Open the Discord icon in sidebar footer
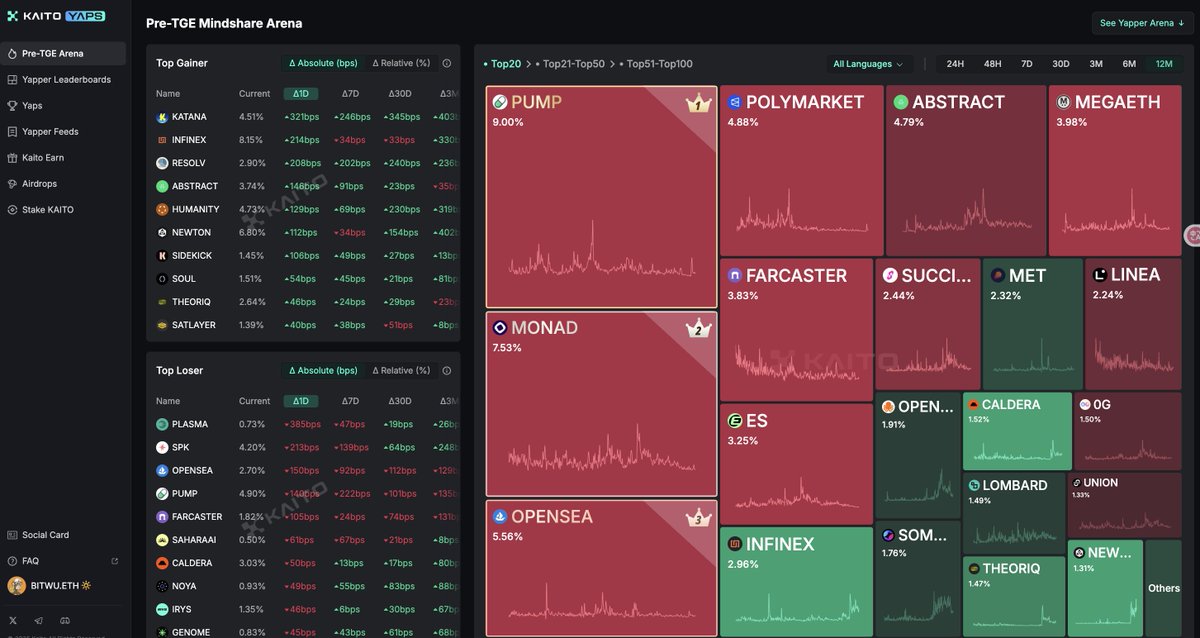The width and height of the screenshot is (1200, 638). click(65, 621)
